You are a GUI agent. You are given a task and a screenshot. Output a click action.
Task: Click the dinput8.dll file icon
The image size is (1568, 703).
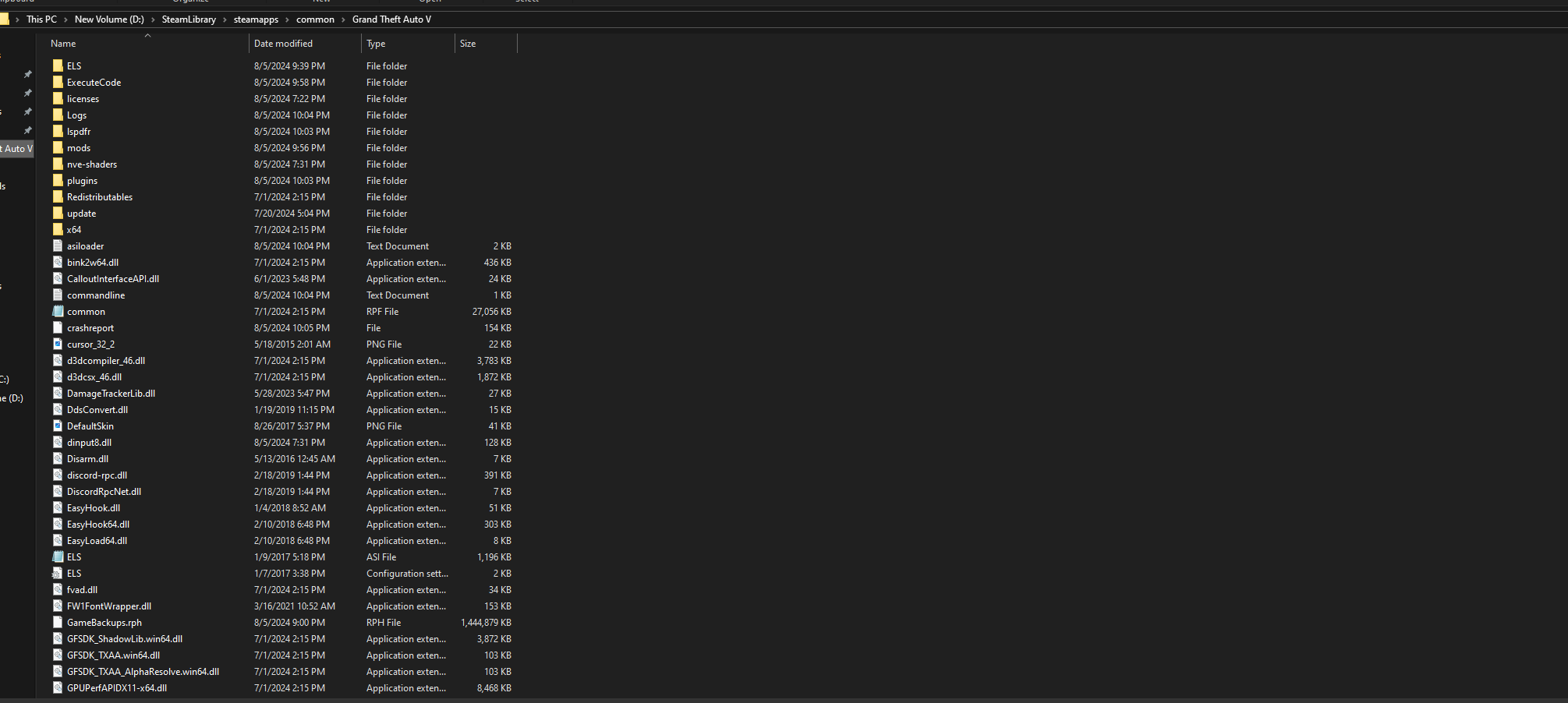click(x=58, y=442)
